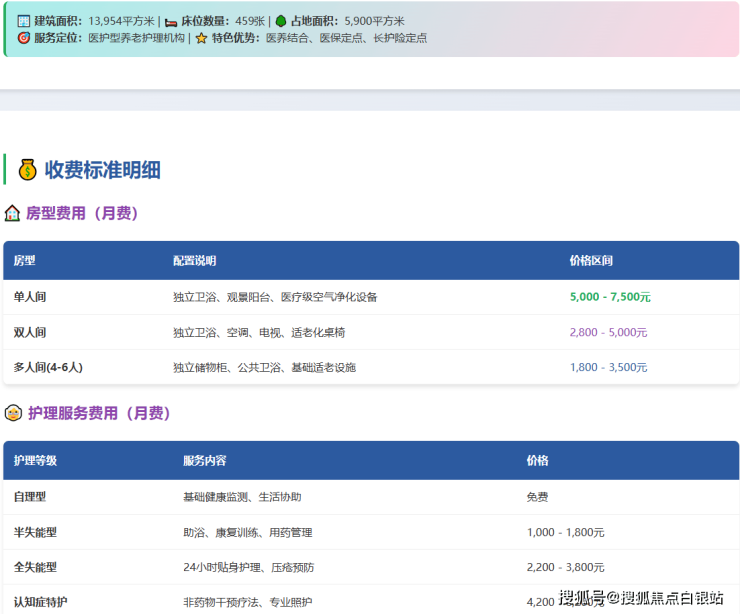The width and height of the screenshot is (740, 614).
Task: Click the star icon beside 特色优势
Action: 201,38
